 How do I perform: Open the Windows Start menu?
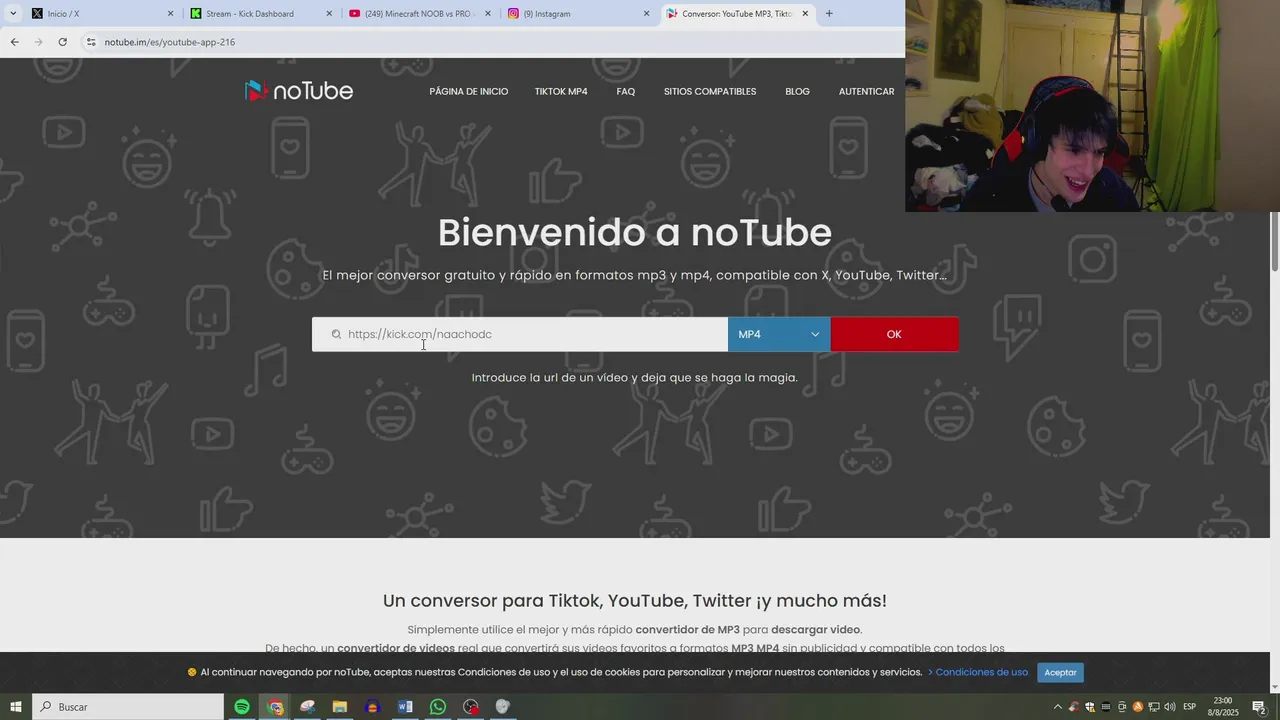16,707
